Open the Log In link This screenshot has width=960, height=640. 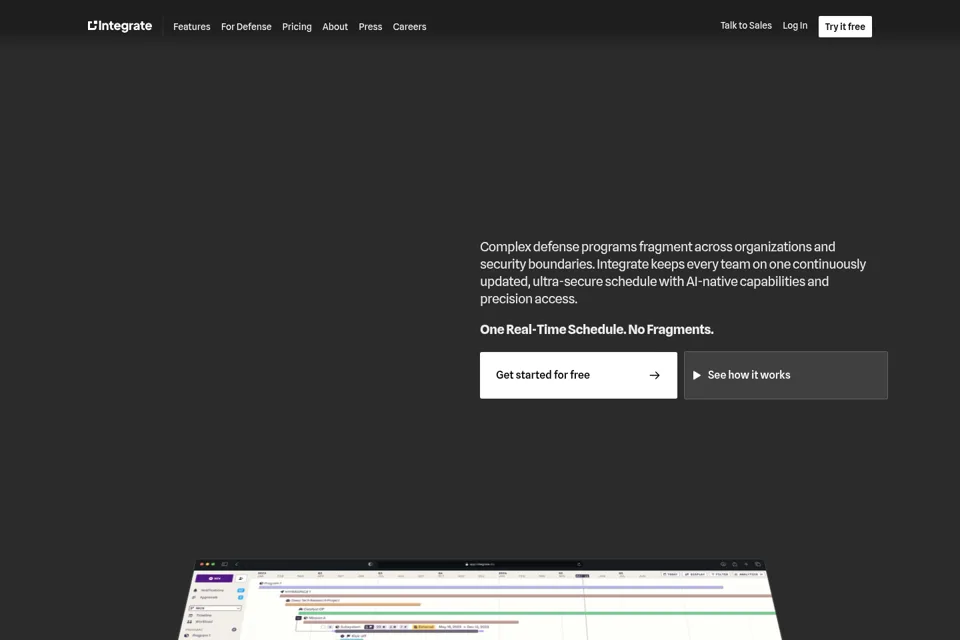(x=795, y=25)
